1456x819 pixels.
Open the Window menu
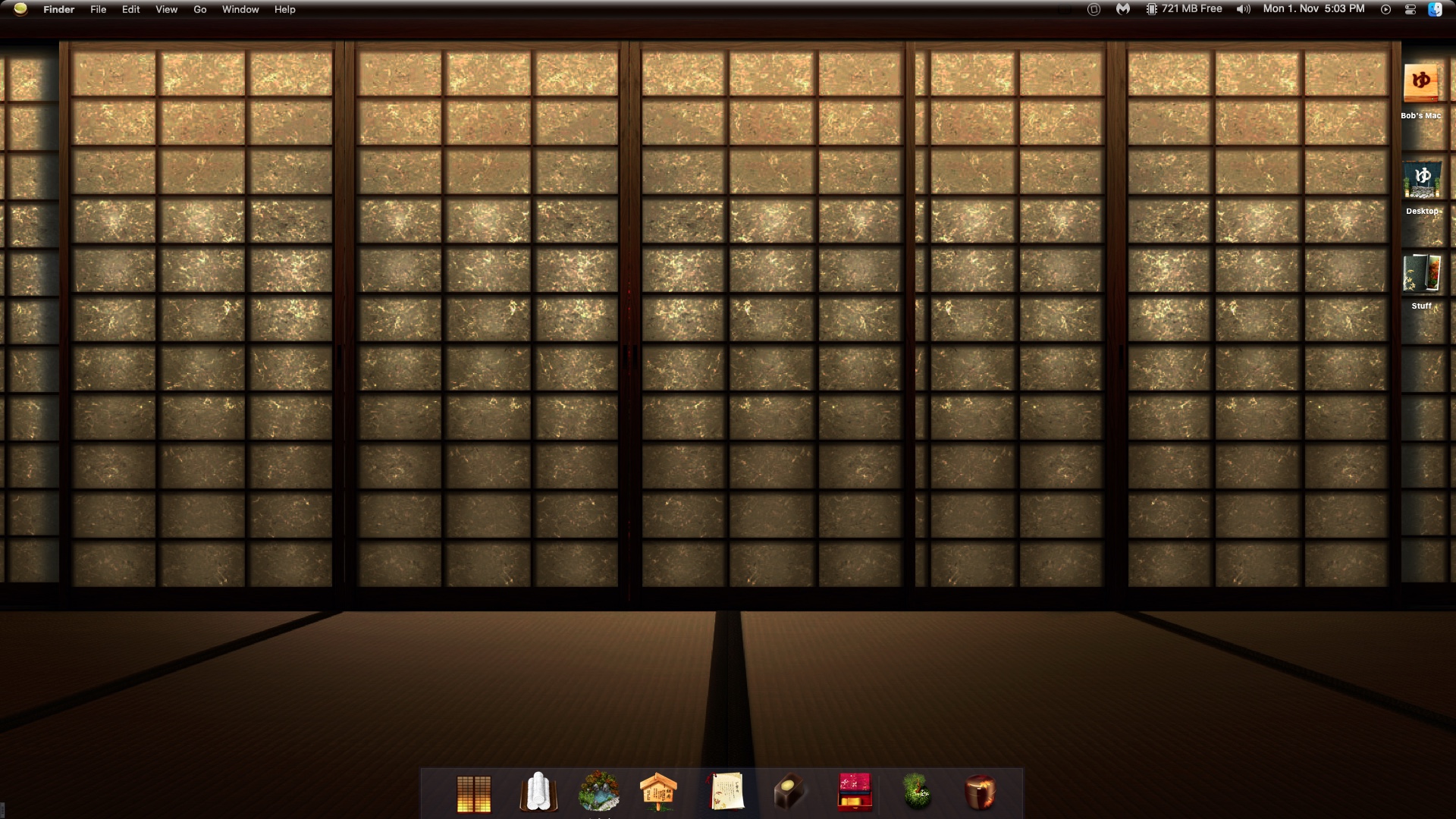[x=240, y=10]
